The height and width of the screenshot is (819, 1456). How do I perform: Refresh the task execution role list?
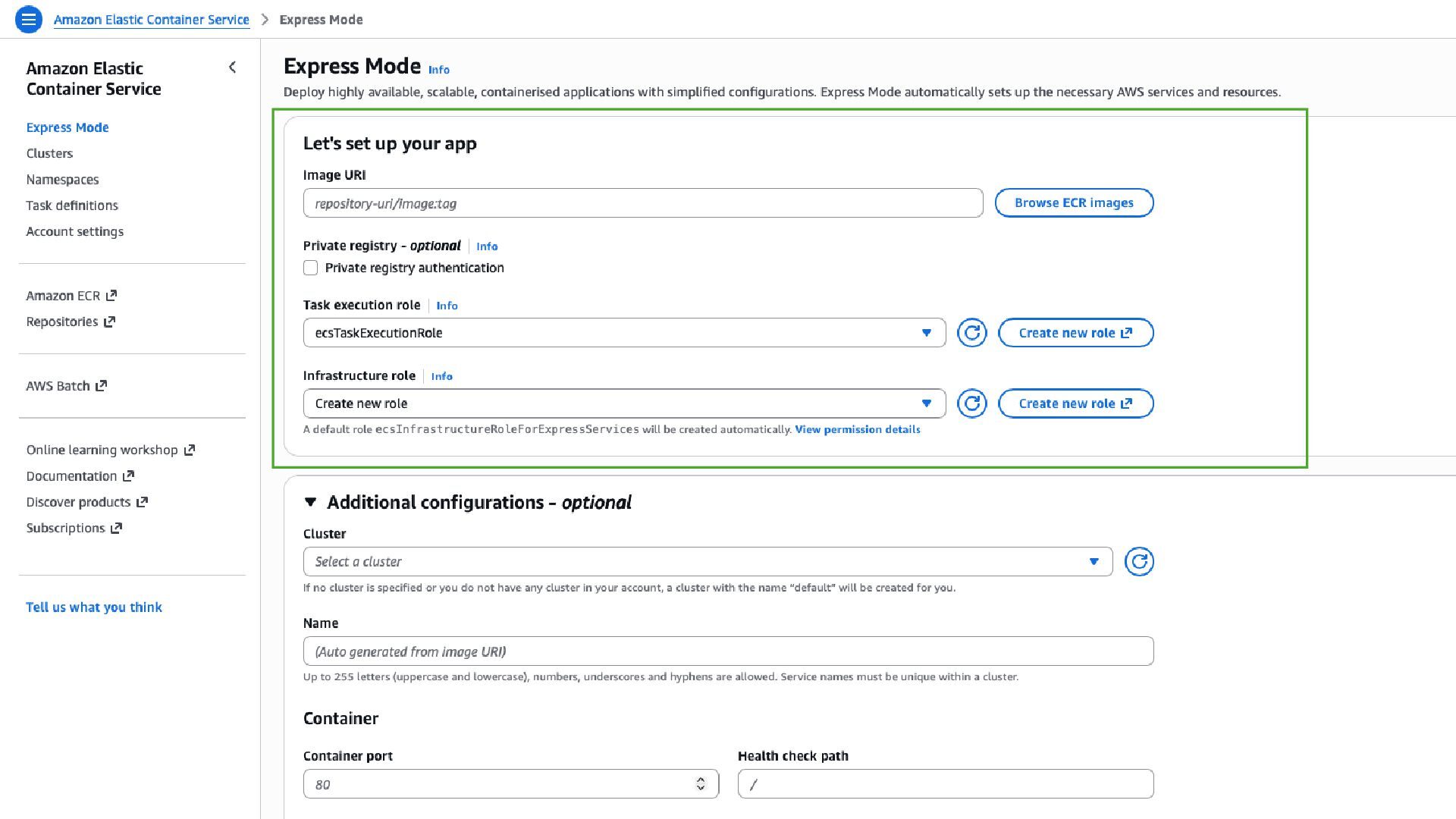point(971,333)
